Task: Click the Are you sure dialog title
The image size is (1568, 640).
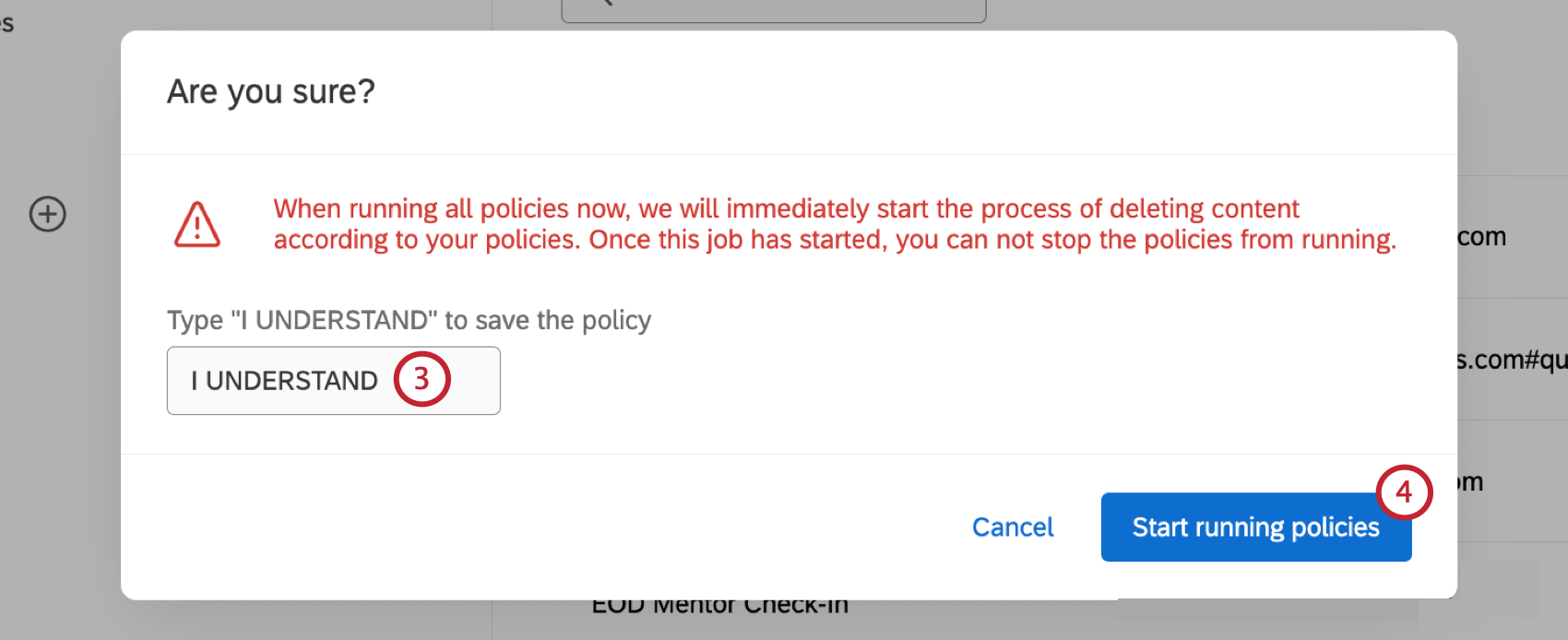Action: (271, 91)
